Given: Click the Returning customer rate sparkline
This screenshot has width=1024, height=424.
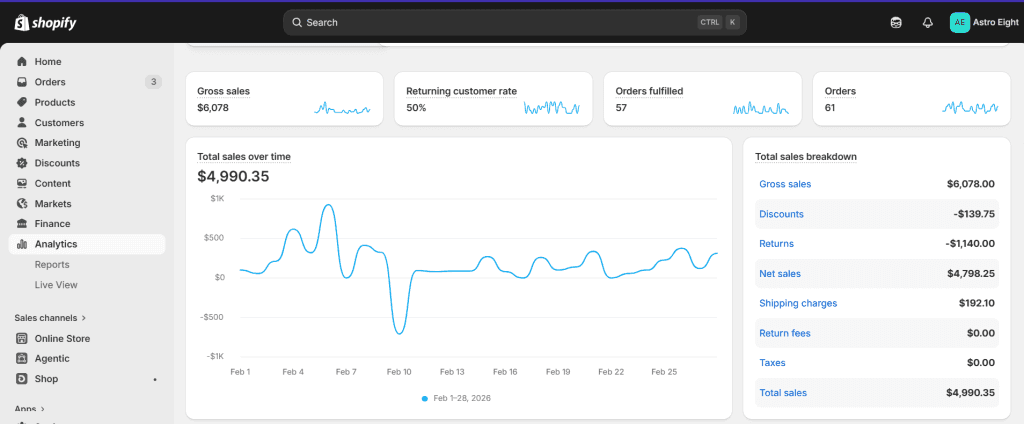Looking at the screenshot, I should point(552,108).
